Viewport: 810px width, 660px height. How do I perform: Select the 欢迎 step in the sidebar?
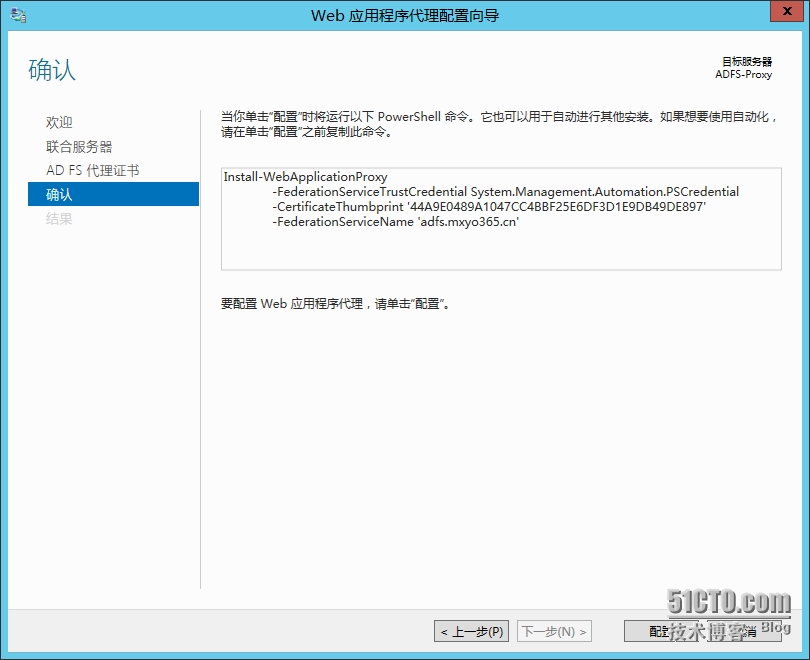click(x=59, y=122)
